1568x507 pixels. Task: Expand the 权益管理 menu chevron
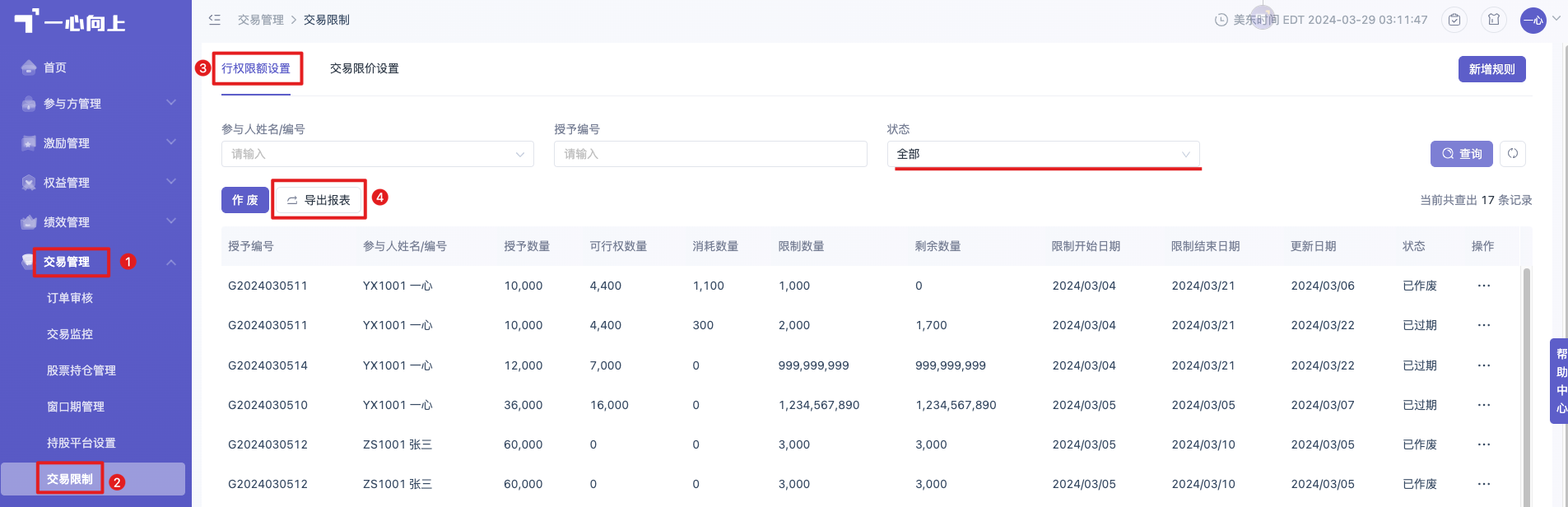pos(171,182)
